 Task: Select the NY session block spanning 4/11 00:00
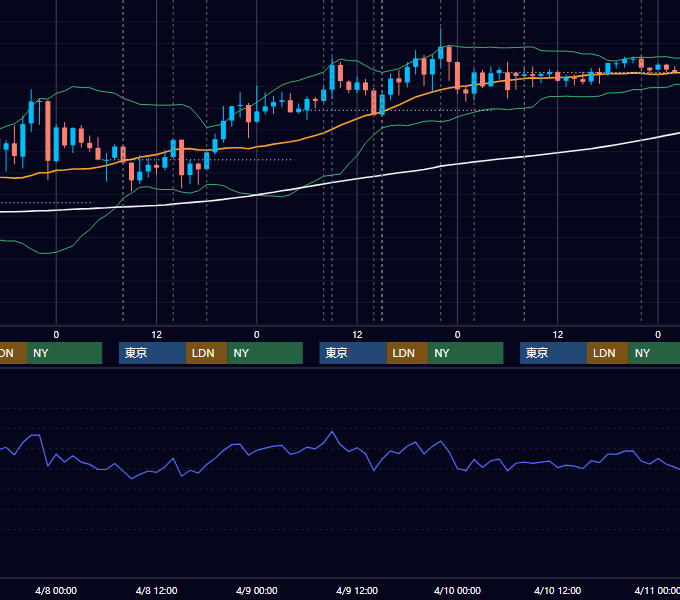tap(654, 353)
